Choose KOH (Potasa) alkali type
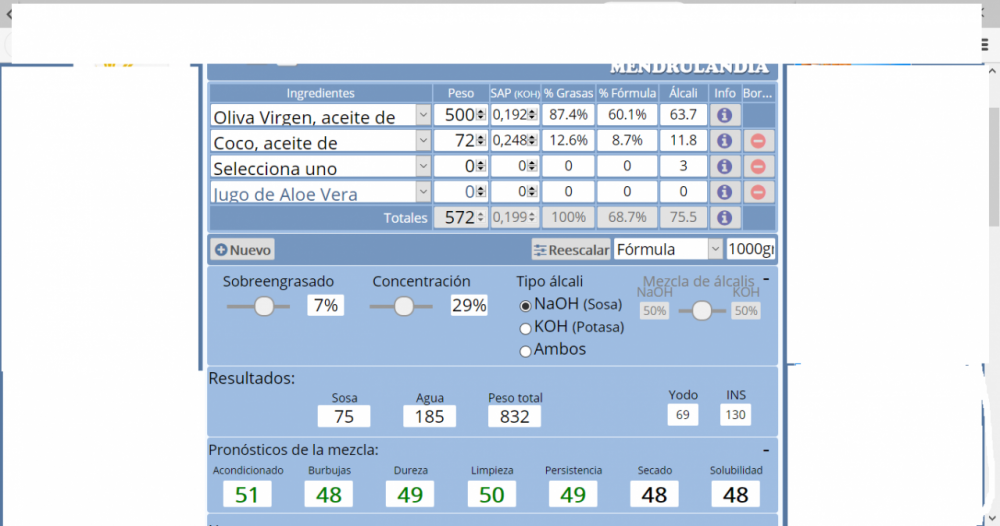 [x=526, y=328]
